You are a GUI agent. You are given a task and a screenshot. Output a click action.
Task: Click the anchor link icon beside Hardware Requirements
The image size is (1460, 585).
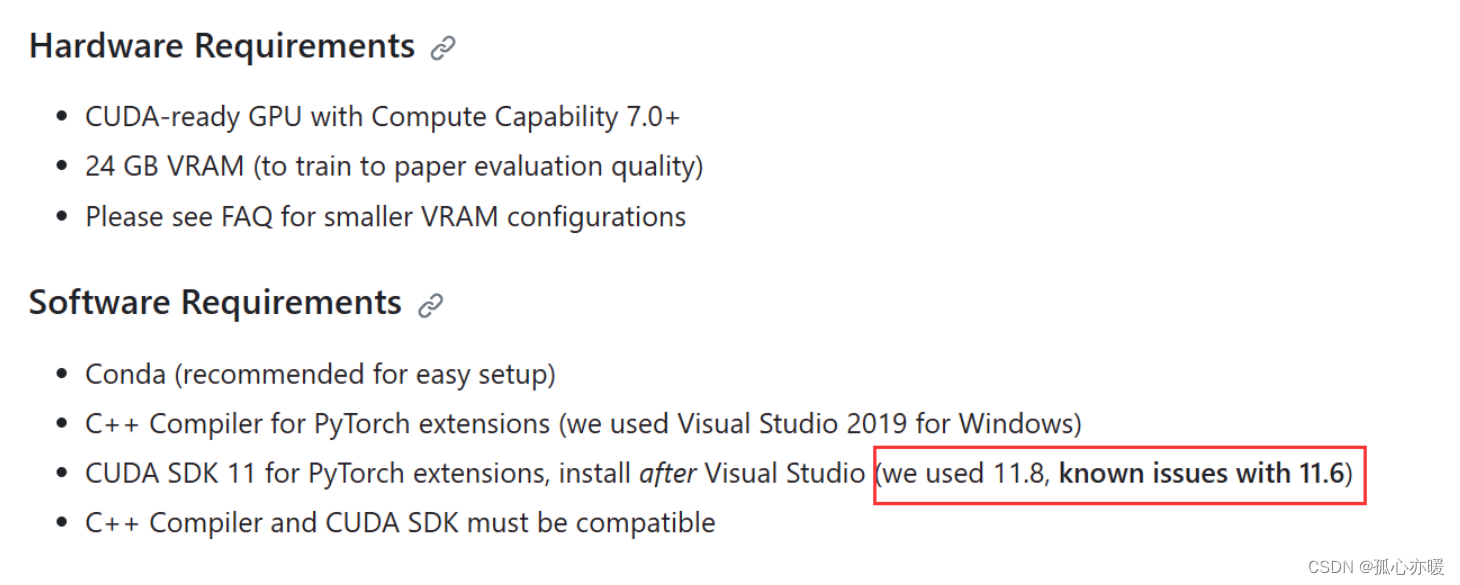tap(443, 48)
